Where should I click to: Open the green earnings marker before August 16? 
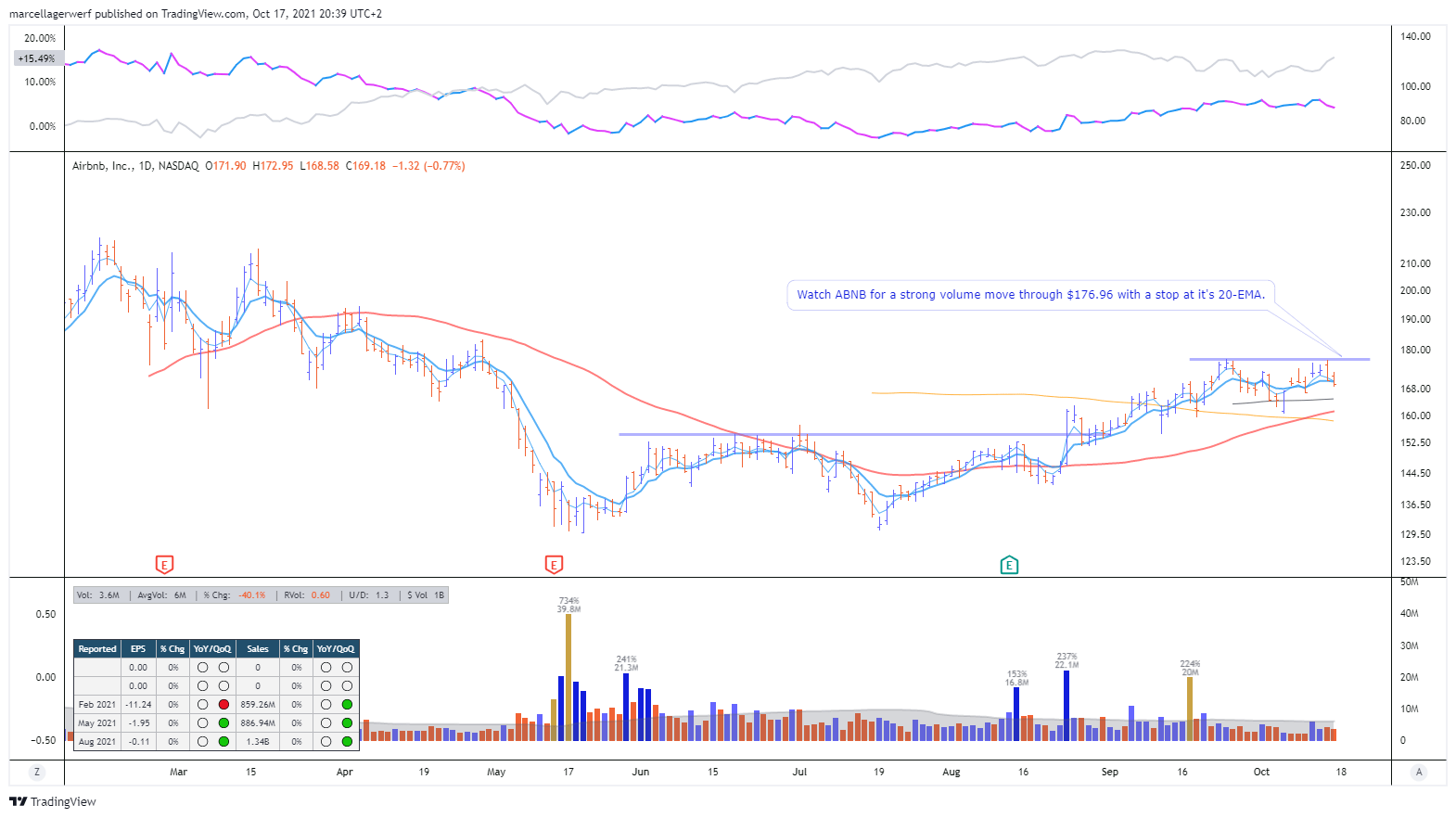point(1009,565)
